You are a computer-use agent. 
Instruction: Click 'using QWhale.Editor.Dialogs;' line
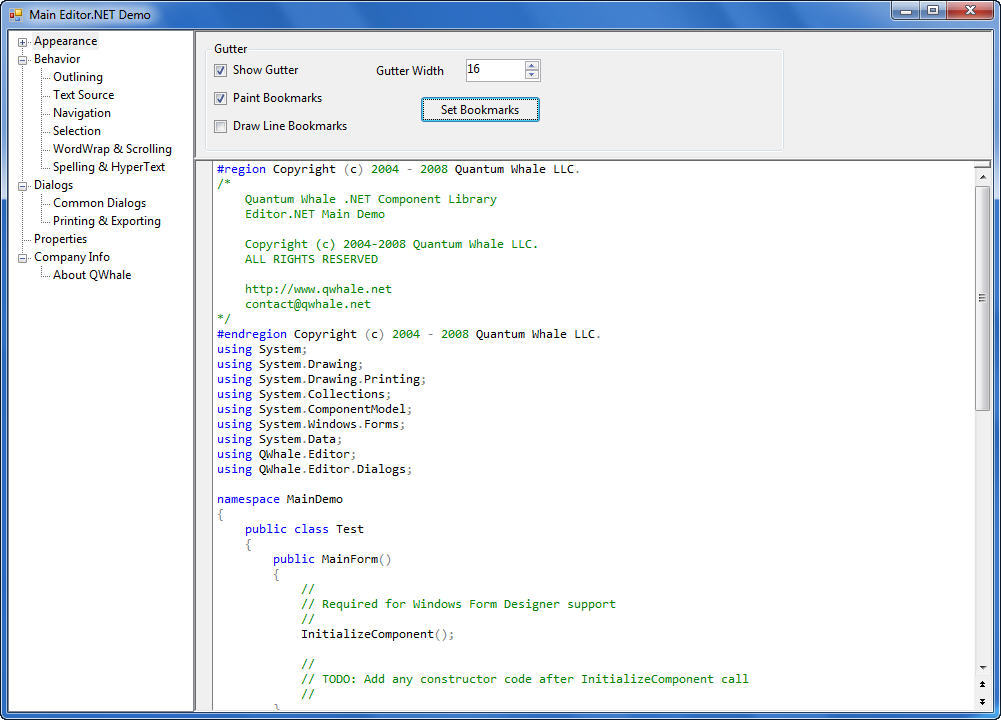coord(314,469)
